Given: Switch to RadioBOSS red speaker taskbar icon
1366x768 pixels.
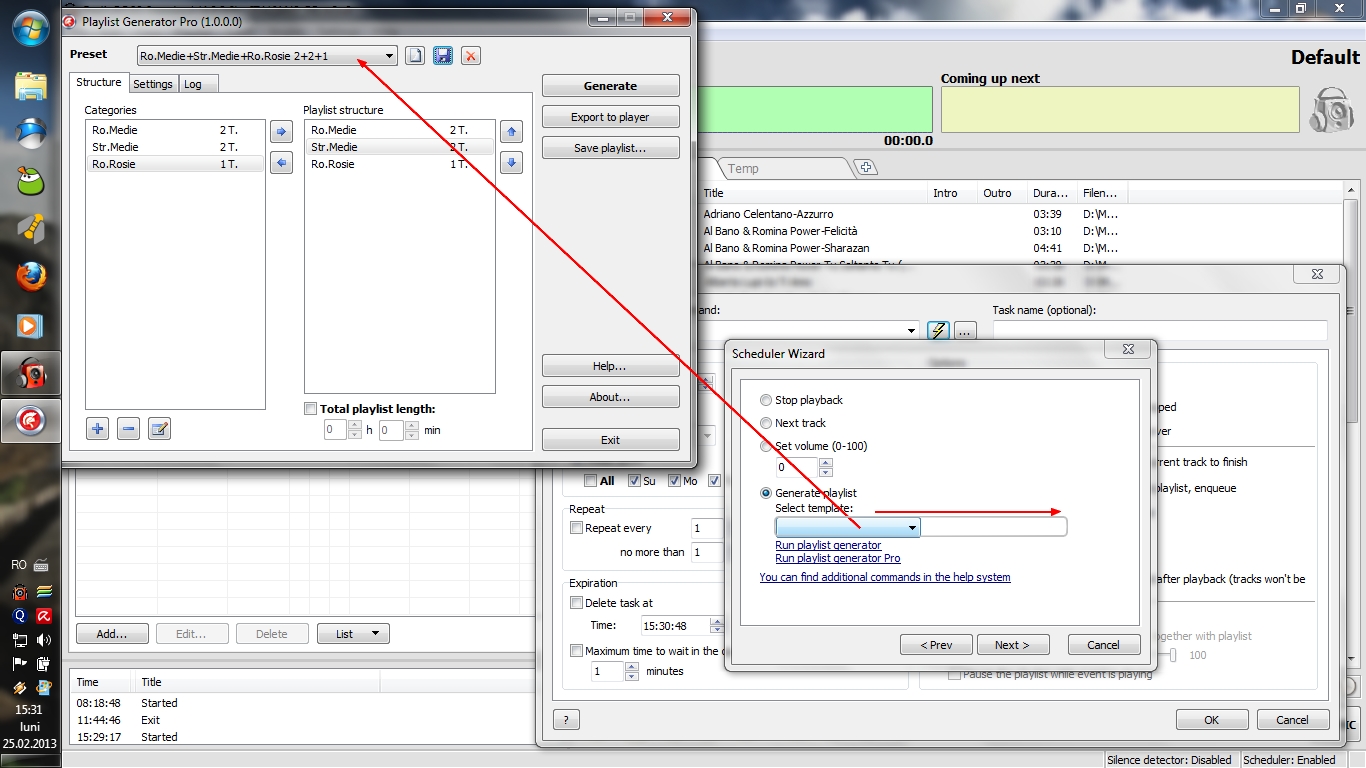Looking at the screenshot, I should pos(31,374).
